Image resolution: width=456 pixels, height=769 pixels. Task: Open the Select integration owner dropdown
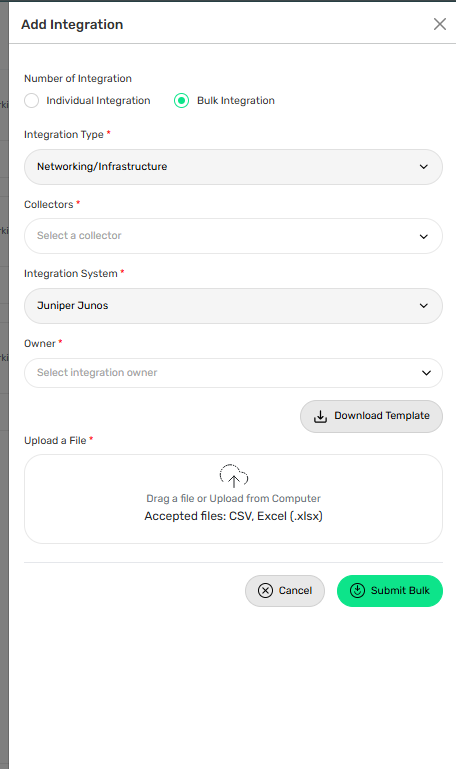click(233, 373)
